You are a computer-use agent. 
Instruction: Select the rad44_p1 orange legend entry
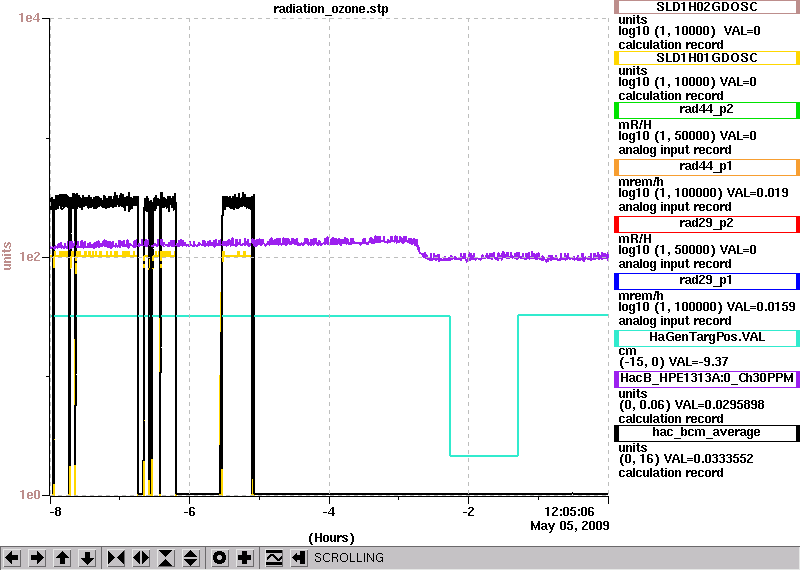tap(707, 167)
